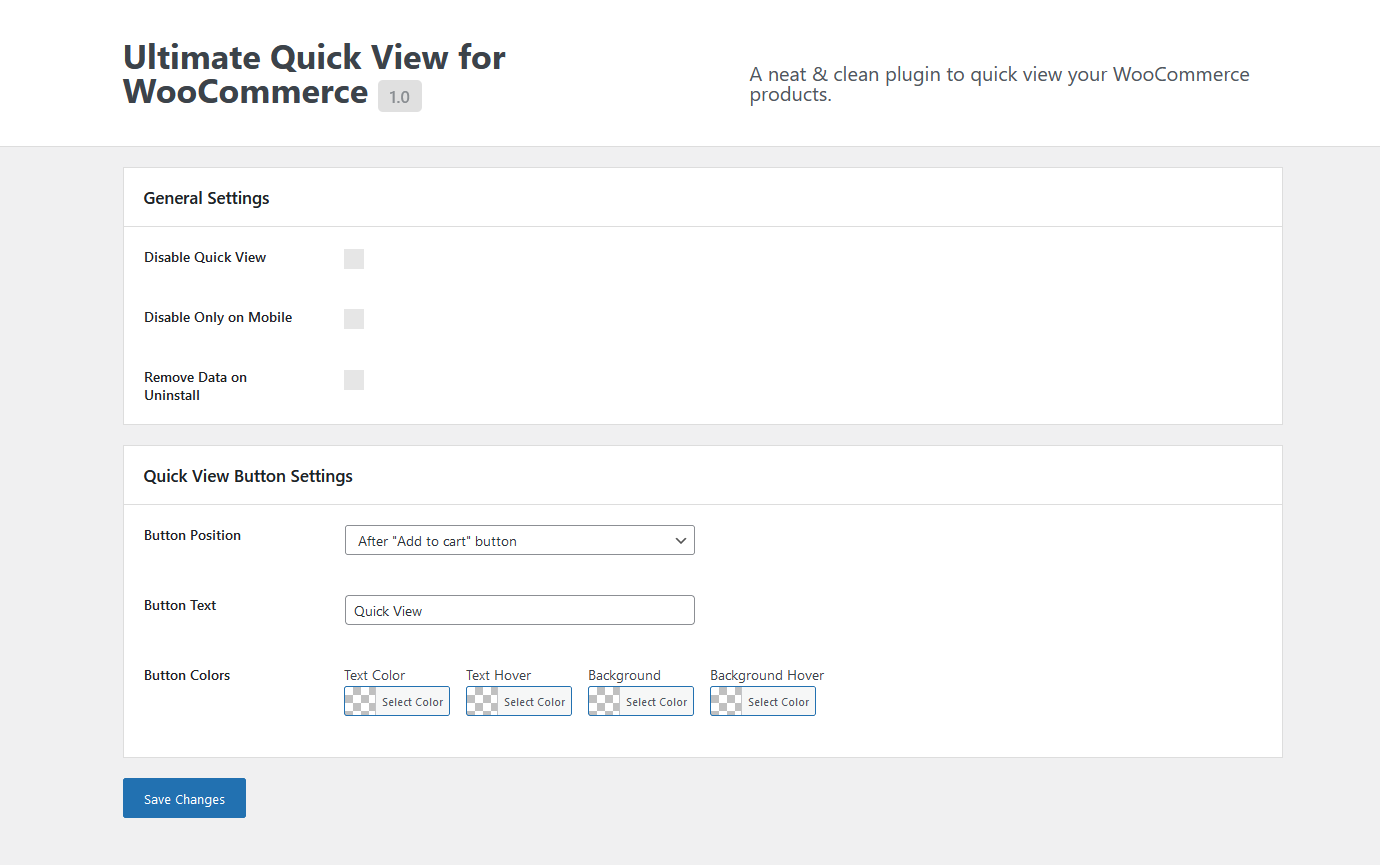Click Select Color under Text Hover

535,702
